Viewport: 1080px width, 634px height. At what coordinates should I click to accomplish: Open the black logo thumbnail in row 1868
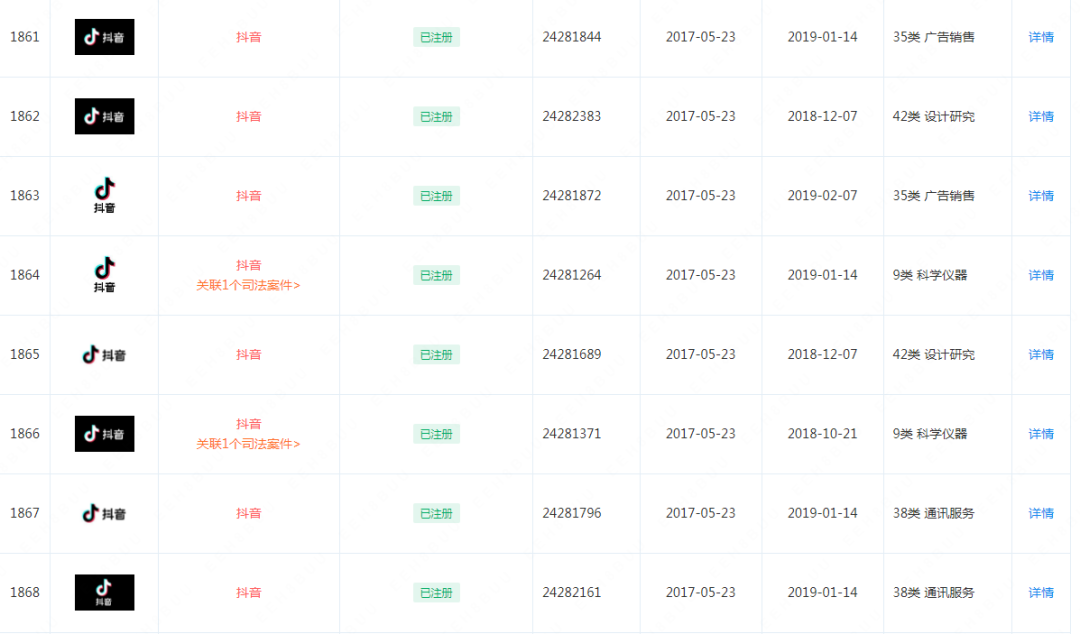pyautogui.click(x=104, y=593)
